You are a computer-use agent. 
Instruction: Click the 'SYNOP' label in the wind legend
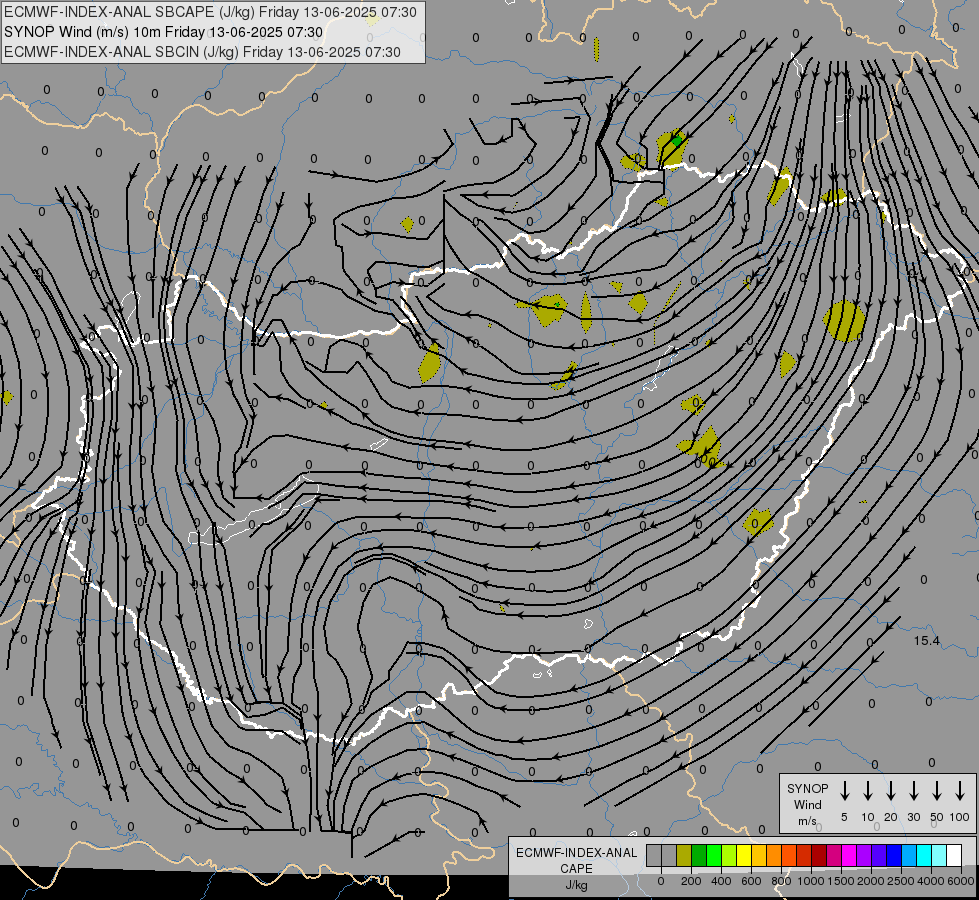point(807,789)
